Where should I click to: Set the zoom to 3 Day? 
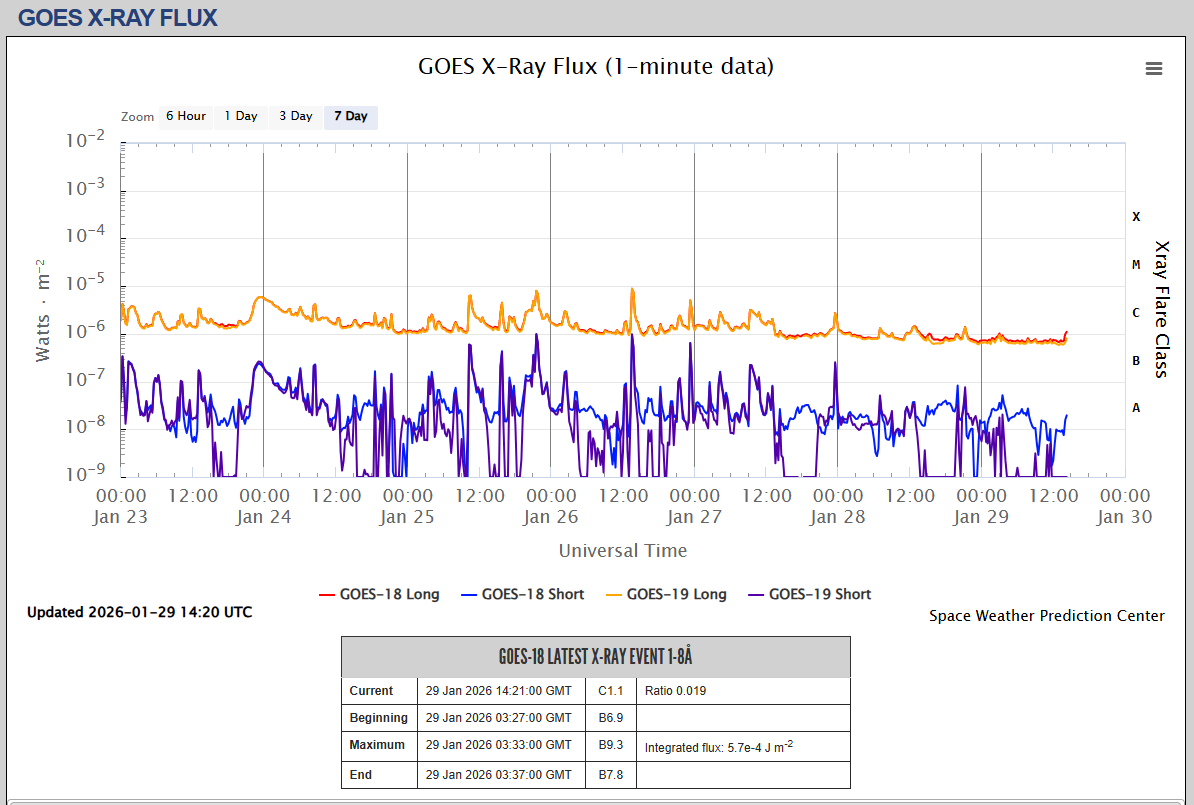(295, 116)
